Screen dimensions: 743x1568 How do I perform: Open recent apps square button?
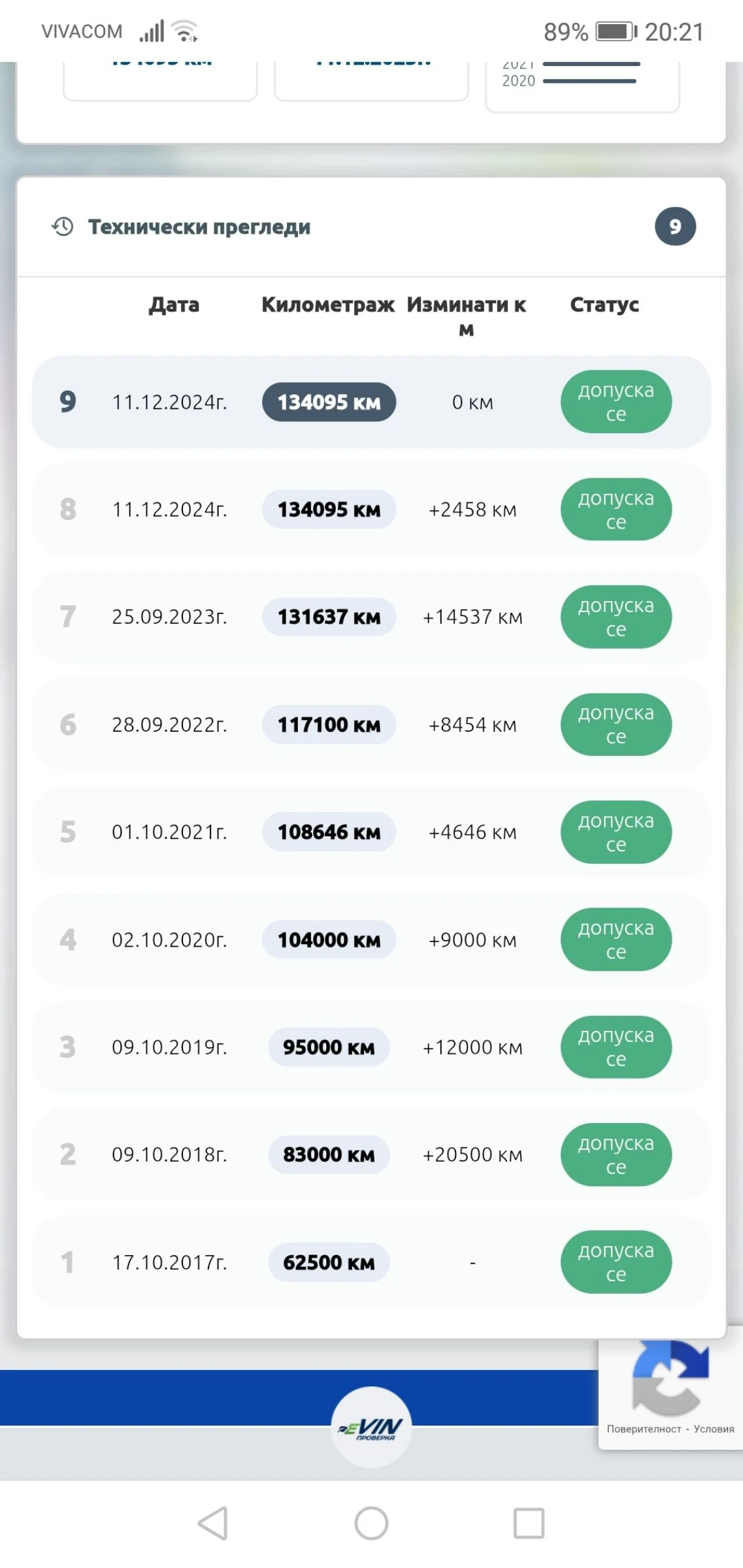(529, 1524)
